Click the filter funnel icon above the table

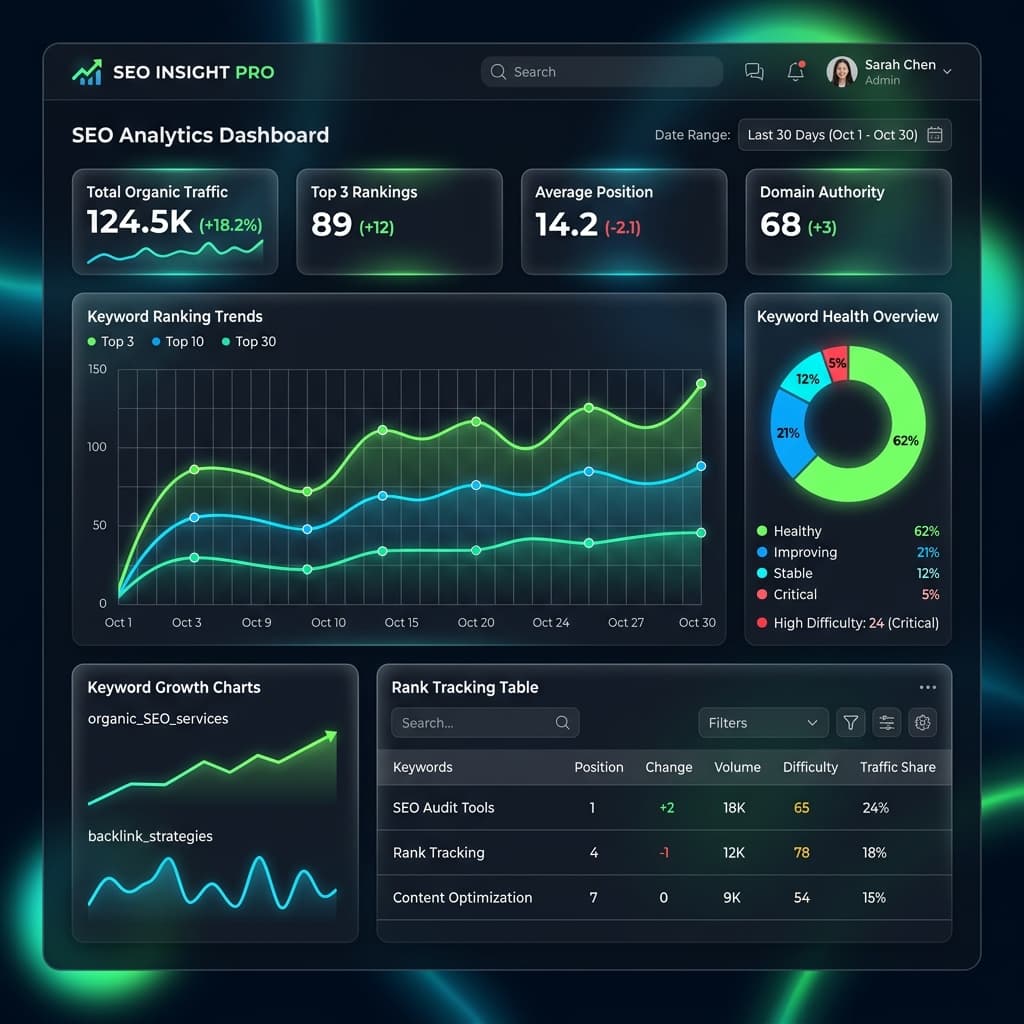pos(850,722)
